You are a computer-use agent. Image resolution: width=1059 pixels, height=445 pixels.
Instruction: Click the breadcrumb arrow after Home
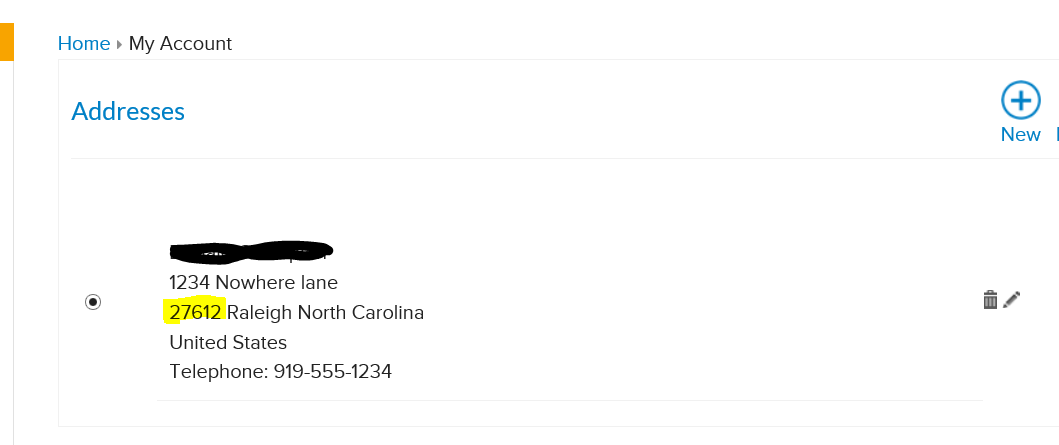pos(119,44)
